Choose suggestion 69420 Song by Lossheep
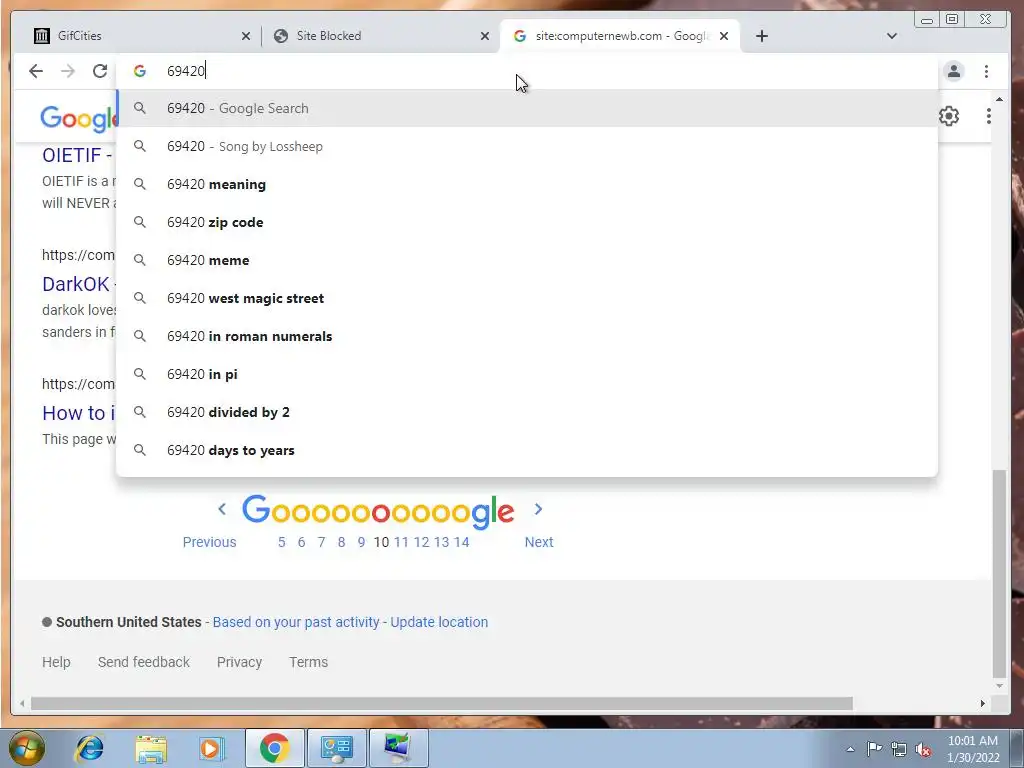 [526, 146]
